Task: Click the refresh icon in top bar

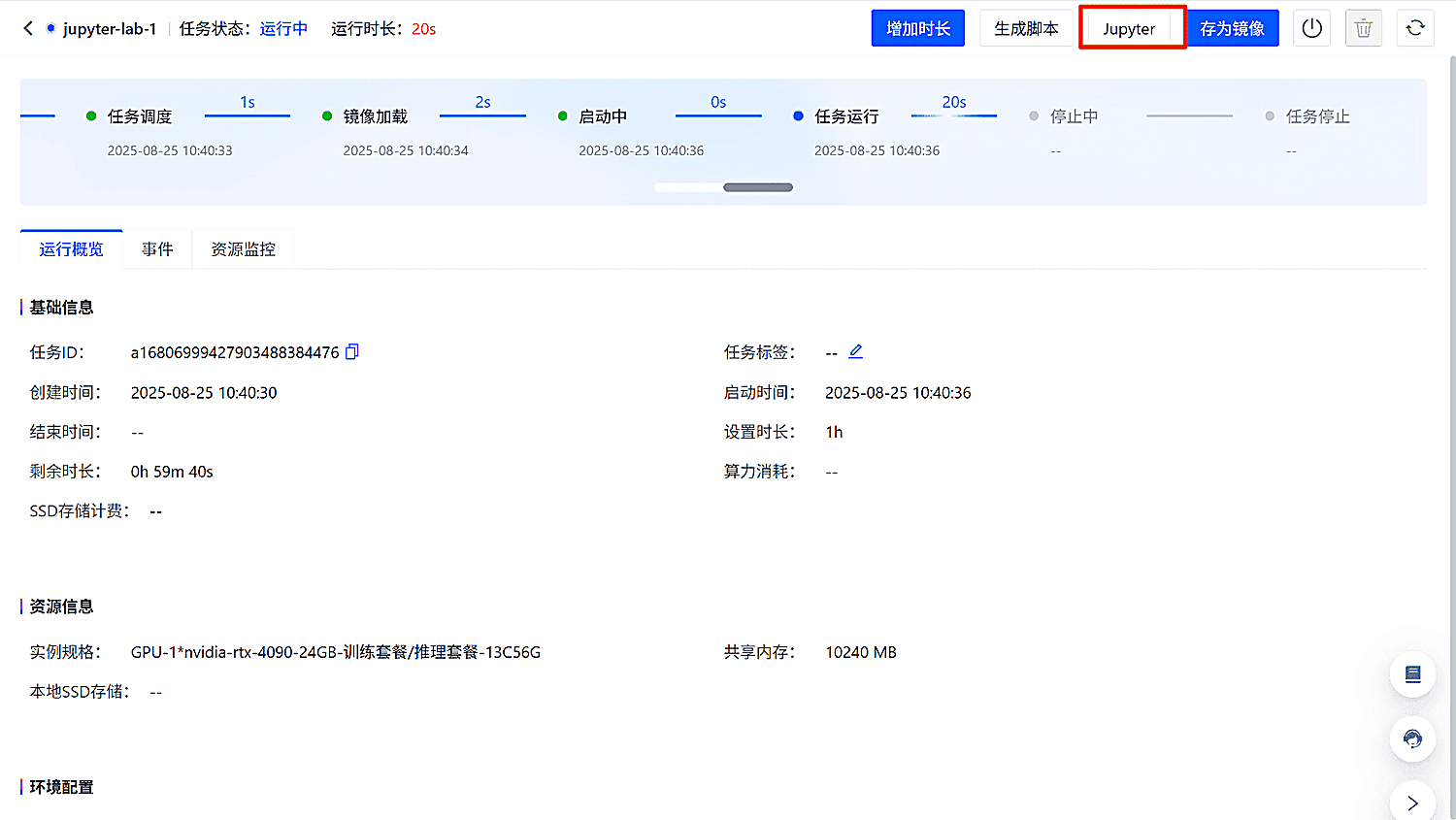Action: 1415,28
